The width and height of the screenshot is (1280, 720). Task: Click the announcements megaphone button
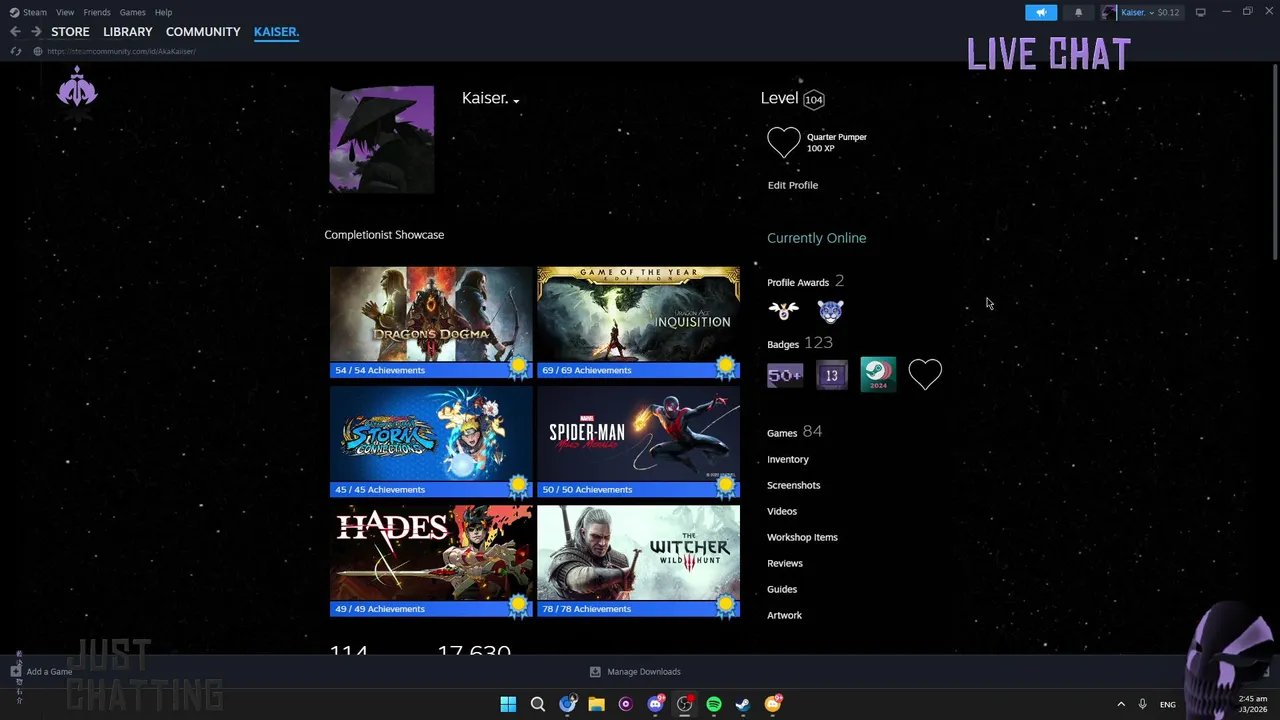1041,12
